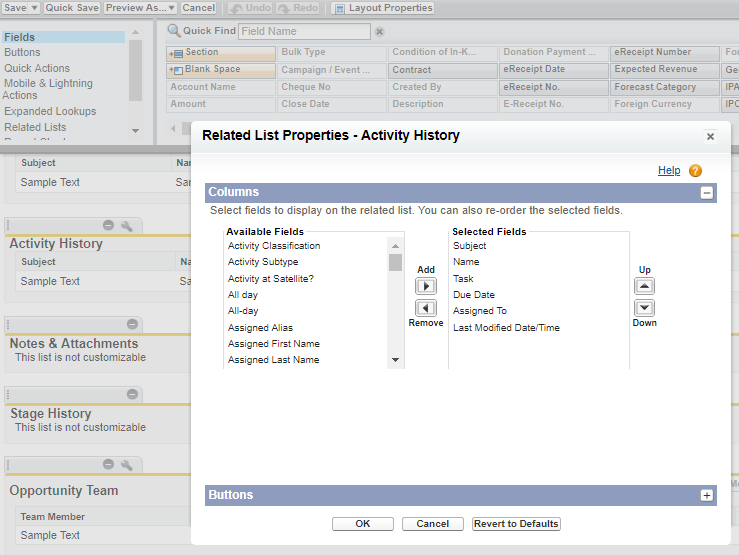The height and width of the screenshot is (555, 739).
Task: Collapse the Columns section
Action: (706, 193)
